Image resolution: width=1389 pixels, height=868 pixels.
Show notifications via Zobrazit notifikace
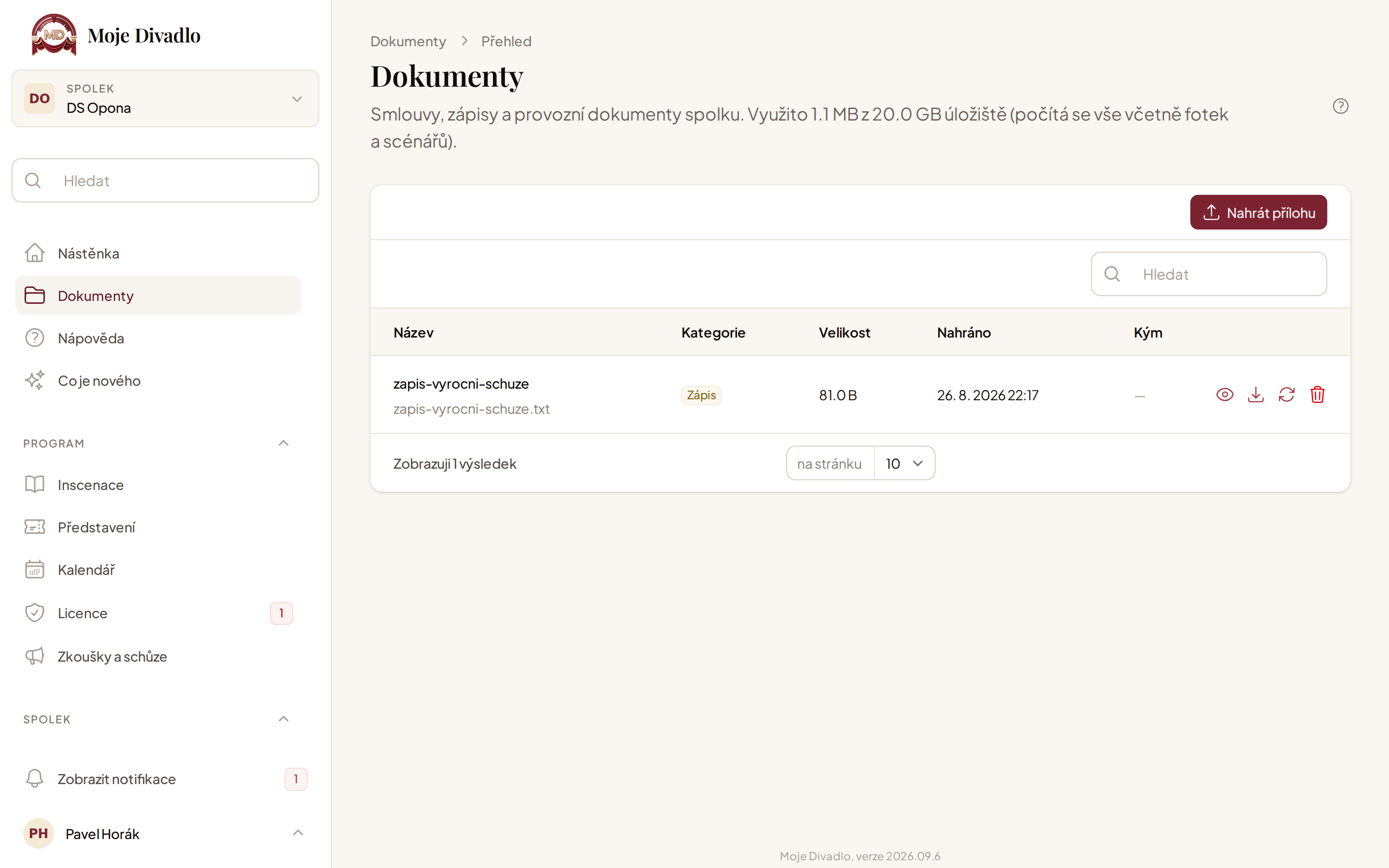pos(165,779)
